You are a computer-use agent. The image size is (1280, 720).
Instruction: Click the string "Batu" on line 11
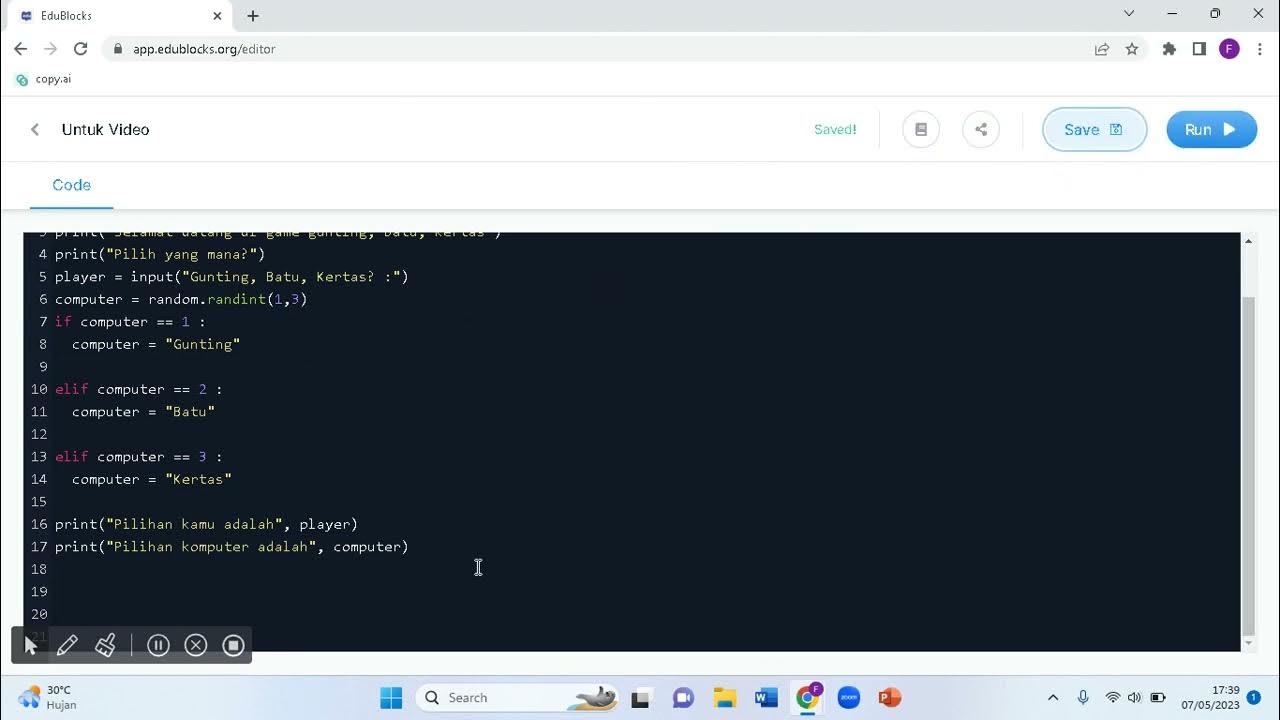point(190,412)
